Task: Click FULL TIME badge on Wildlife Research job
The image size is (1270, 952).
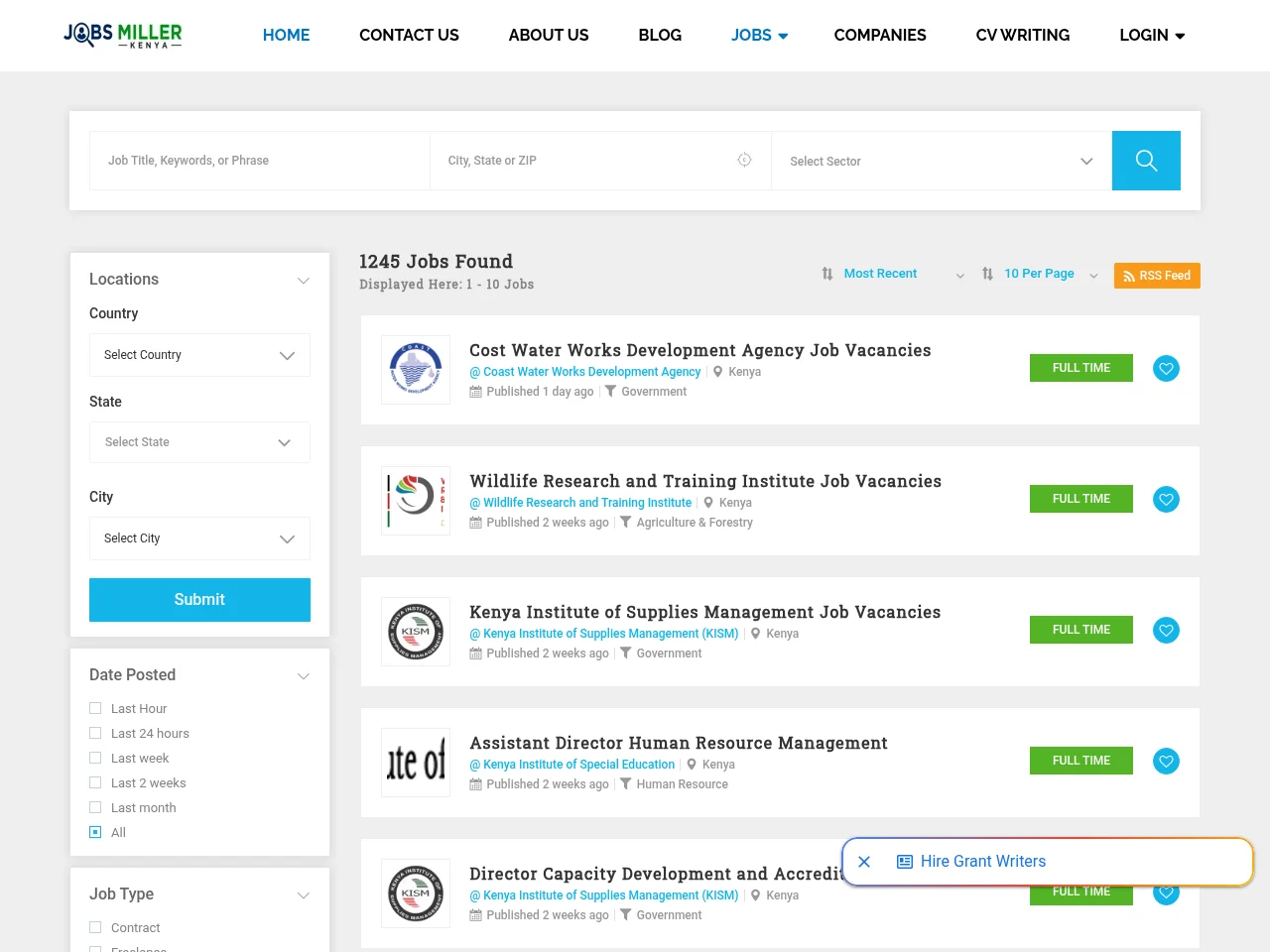Action: pyautogui.click(x=1081, y=499)
